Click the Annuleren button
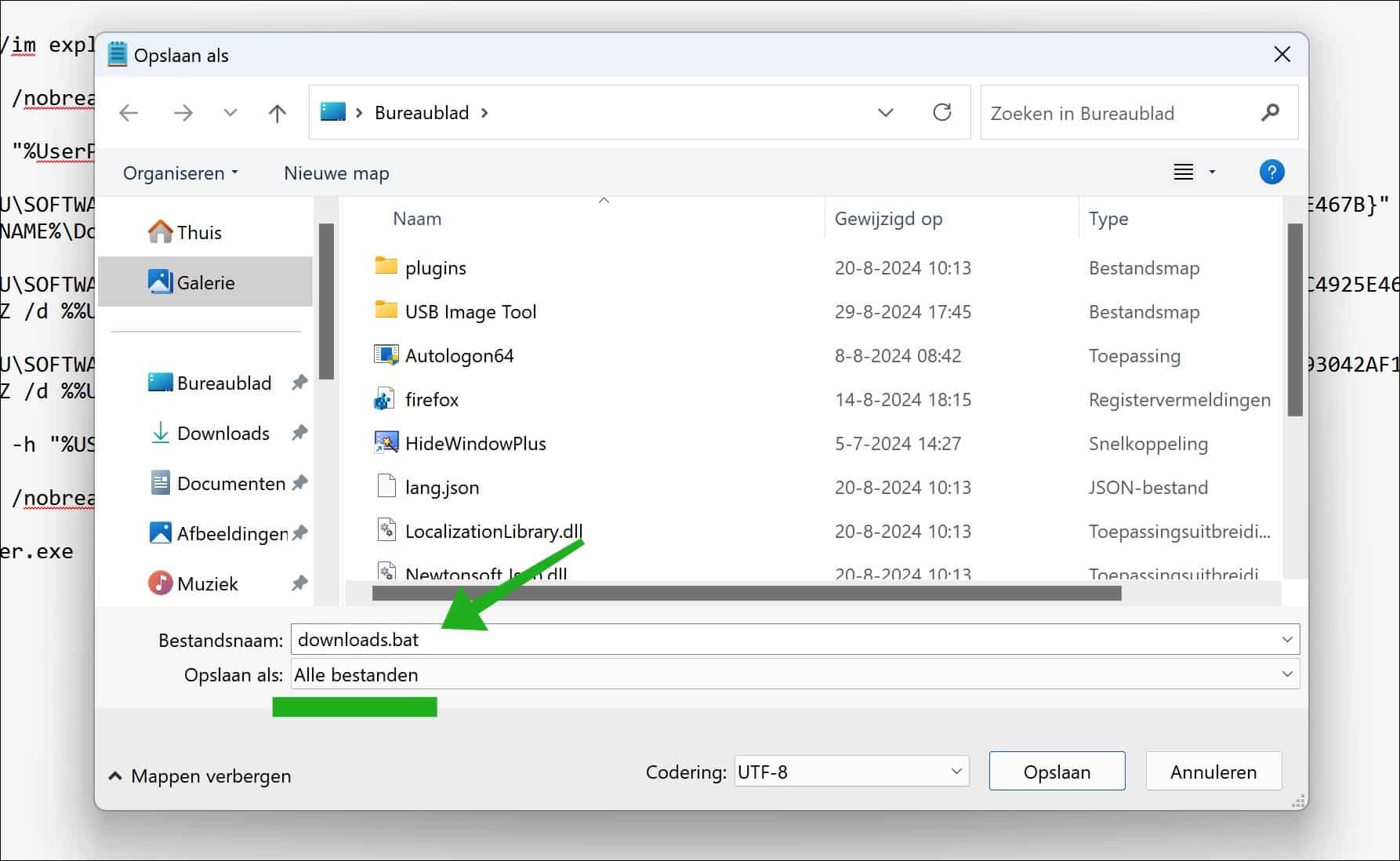 tap(1213, 771)
